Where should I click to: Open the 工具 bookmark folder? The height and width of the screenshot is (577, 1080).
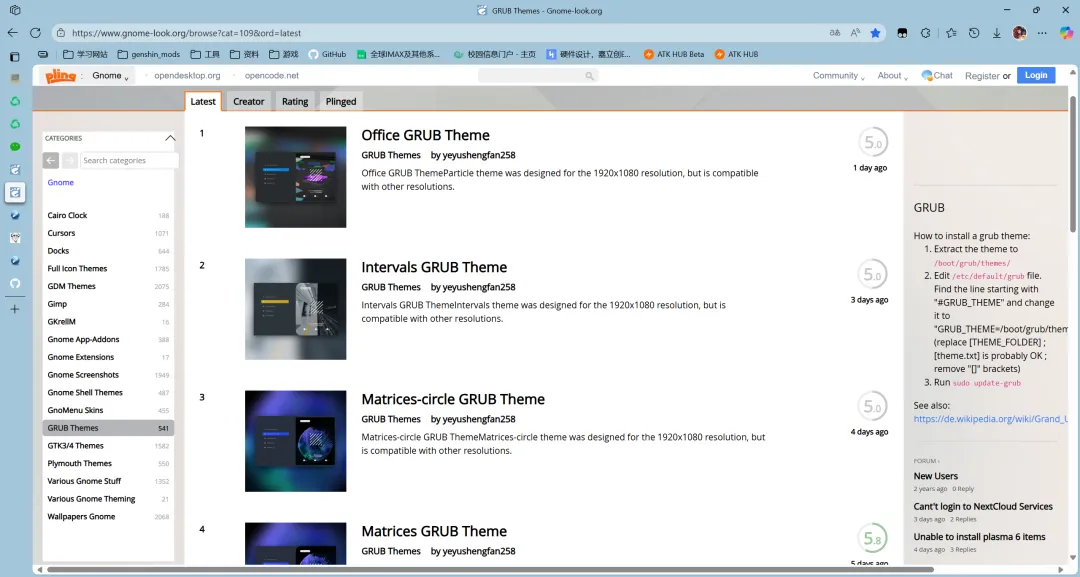pos(205,54)
